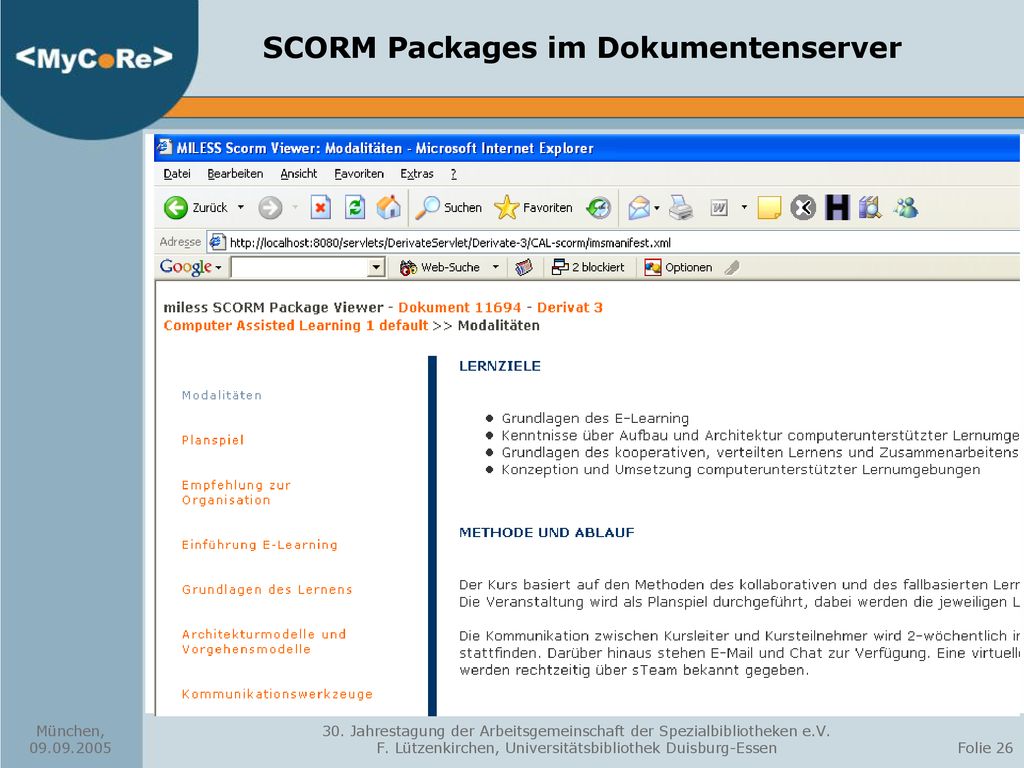This screenshot has width=1024, height=768.
Task: Expand the Google search box dropdown
Action: [376, 267]
